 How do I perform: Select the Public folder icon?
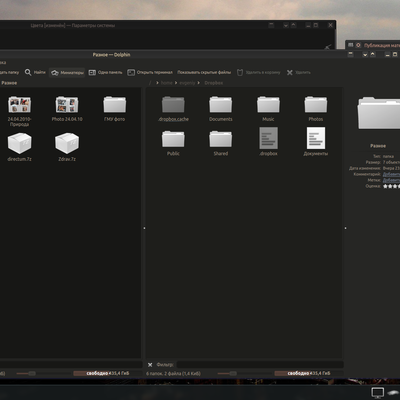click(x=173, y=139)
